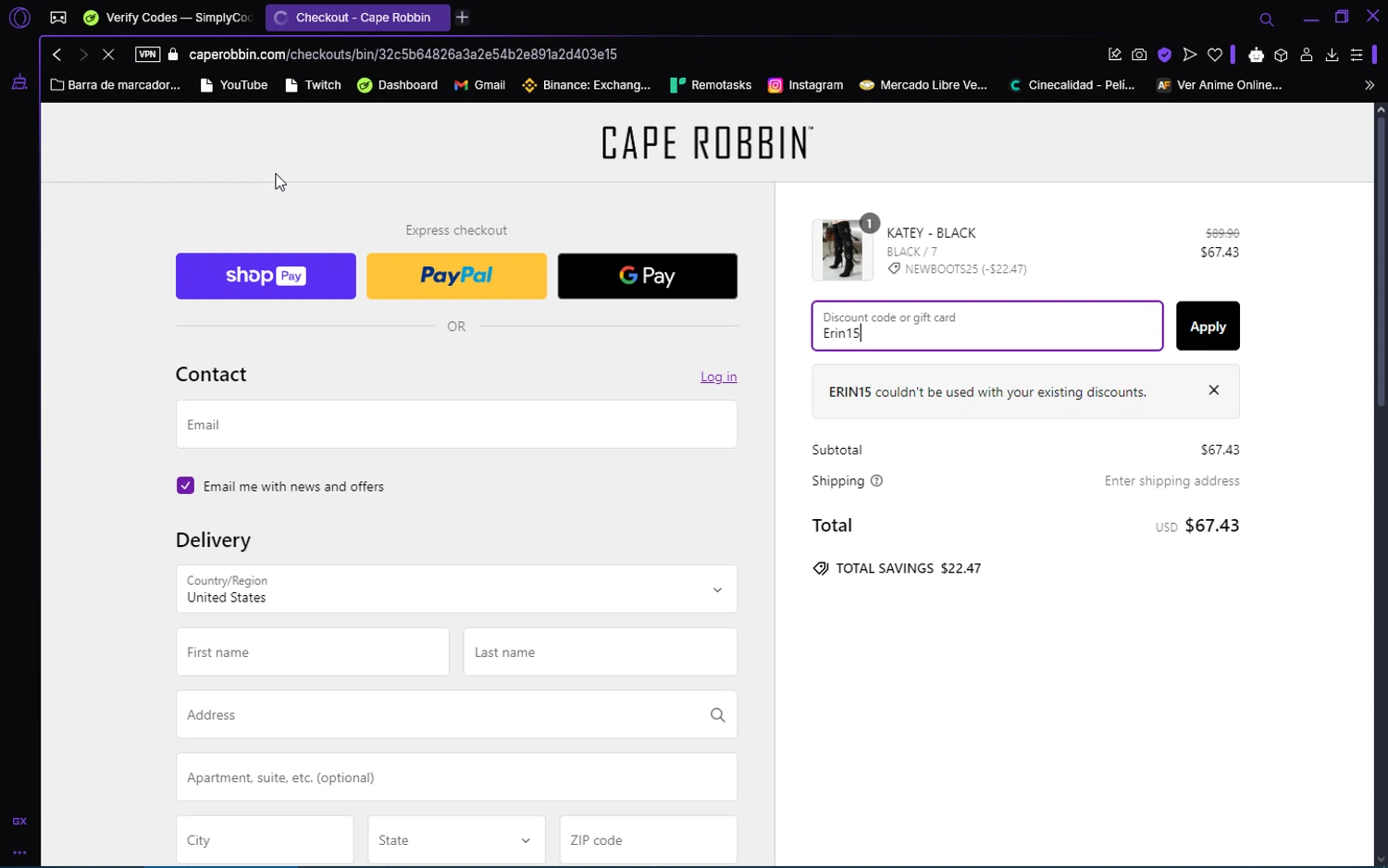Image resolution: width=1388 pixels, height=868 pixels.
Task: Open the Cinecalidad bookmark
Action: 1072,85
